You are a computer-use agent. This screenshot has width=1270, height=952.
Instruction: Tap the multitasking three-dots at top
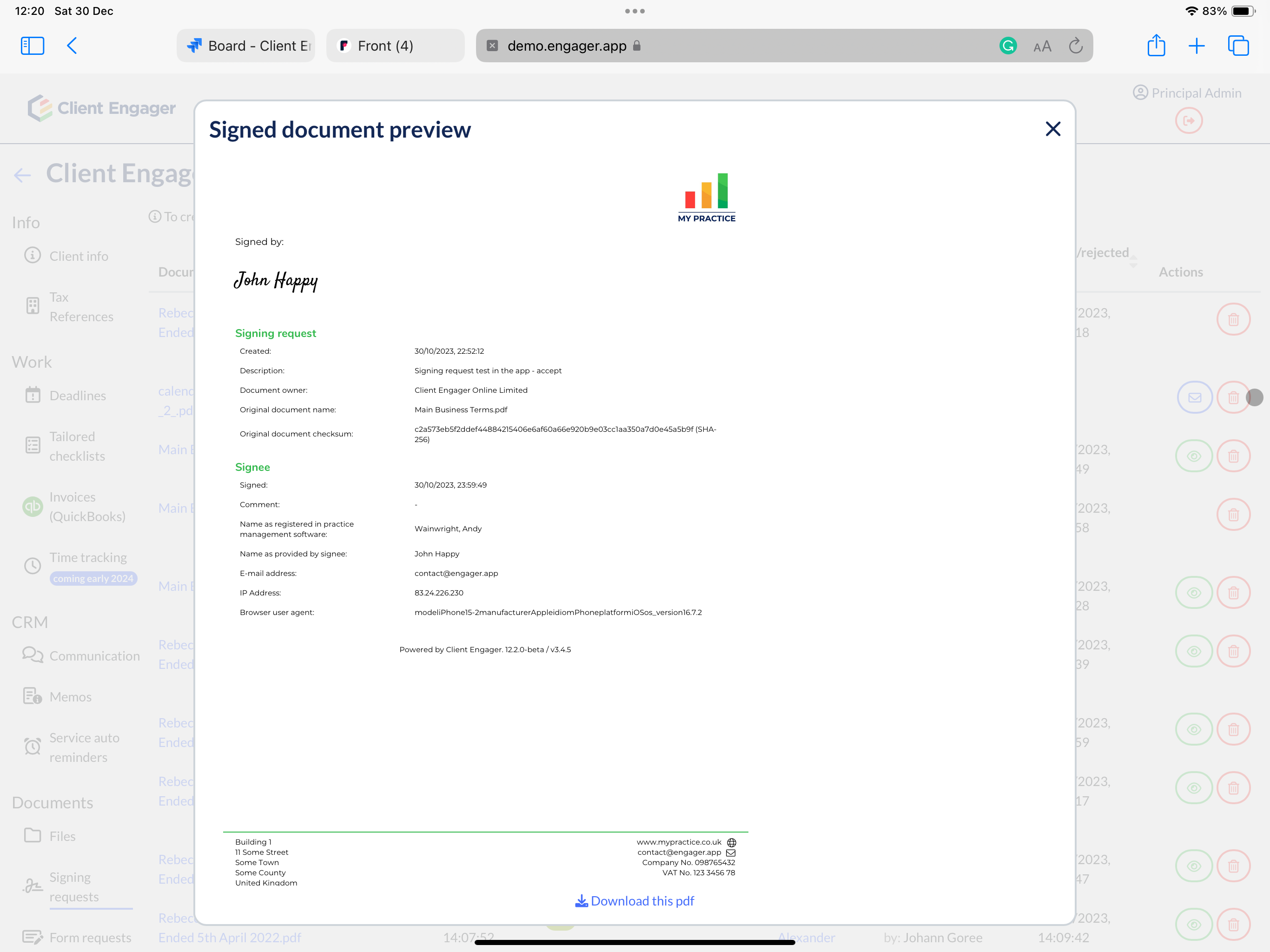(x=635, y=11)
